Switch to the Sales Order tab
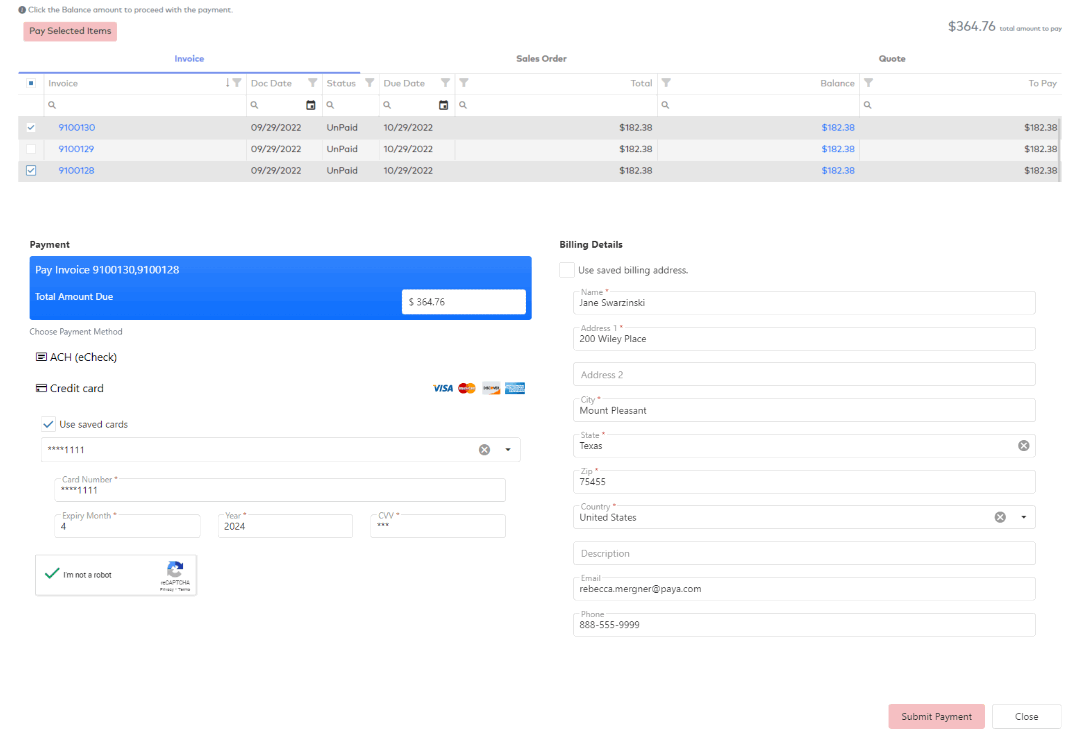This screenshot has height=741, width=1068. [541, 59]
